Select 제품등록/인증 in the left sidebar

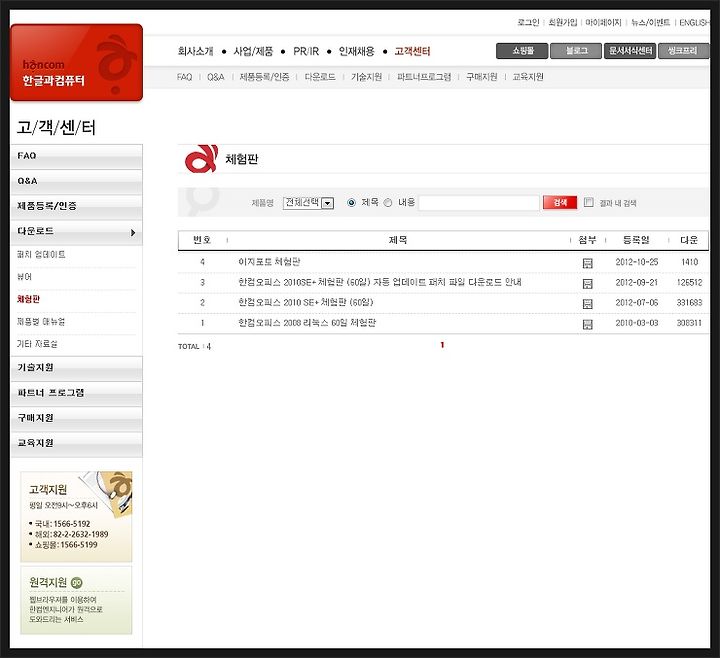point(76,207)
